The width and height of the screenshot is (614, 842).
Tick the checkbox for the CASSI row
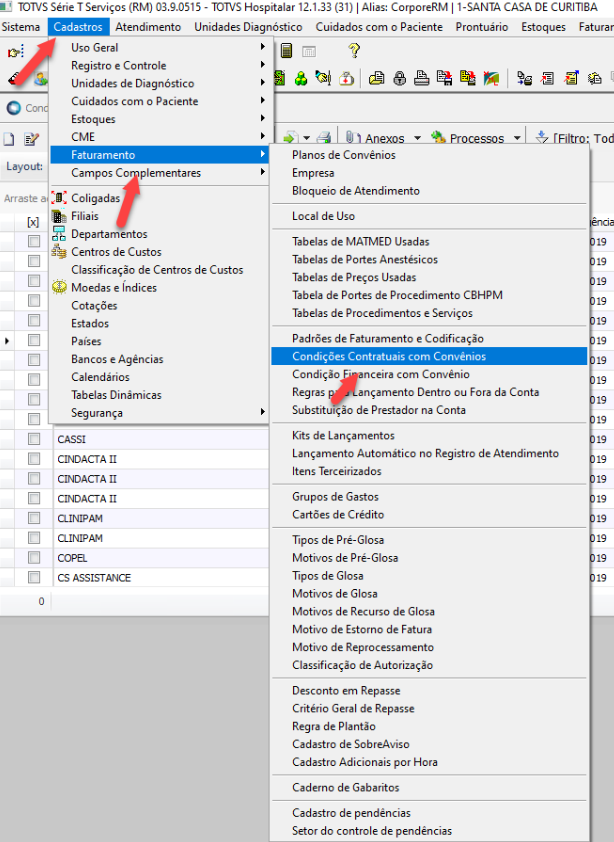(x=34, y=439)
